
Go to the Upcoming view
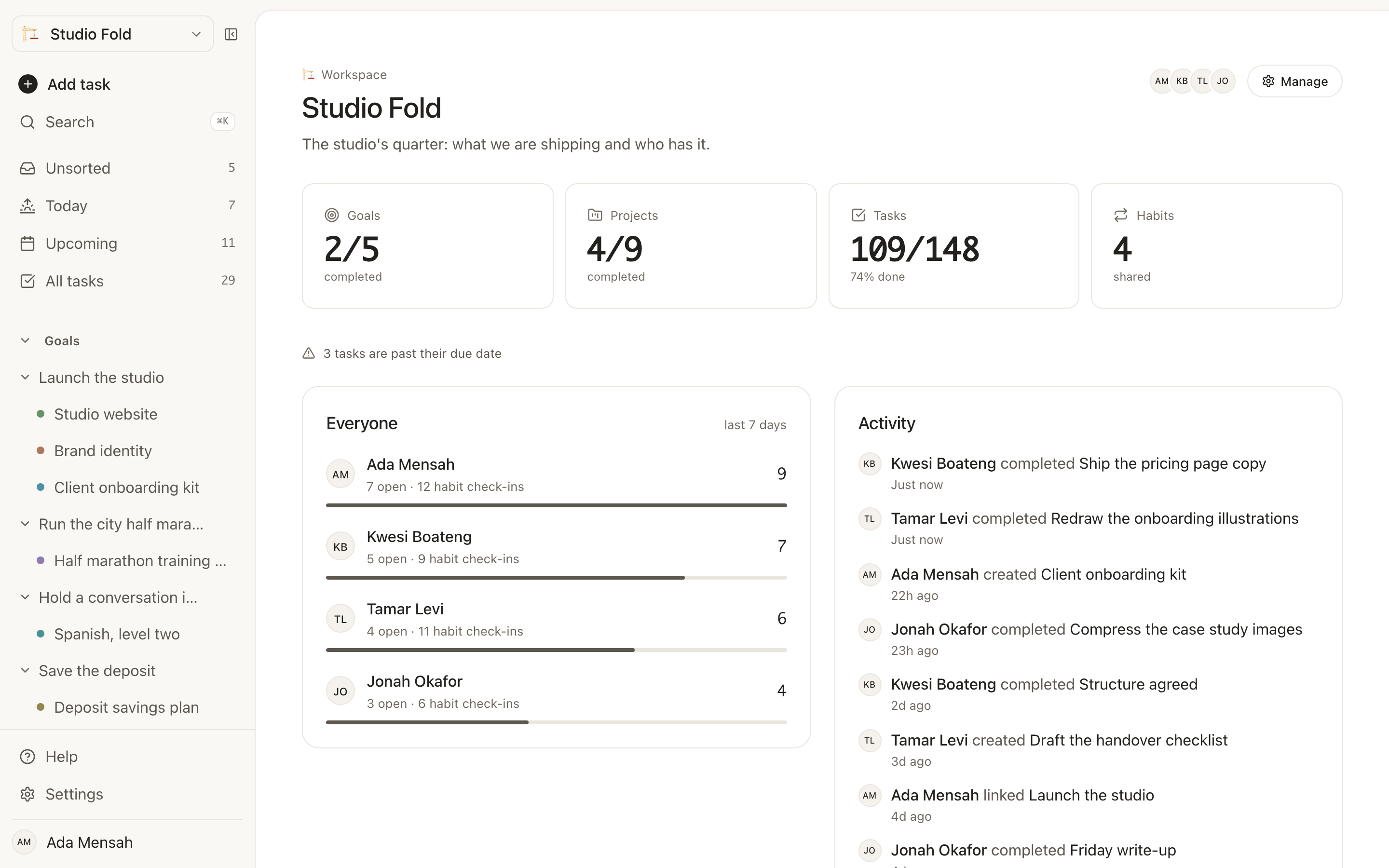pos(127,244)
